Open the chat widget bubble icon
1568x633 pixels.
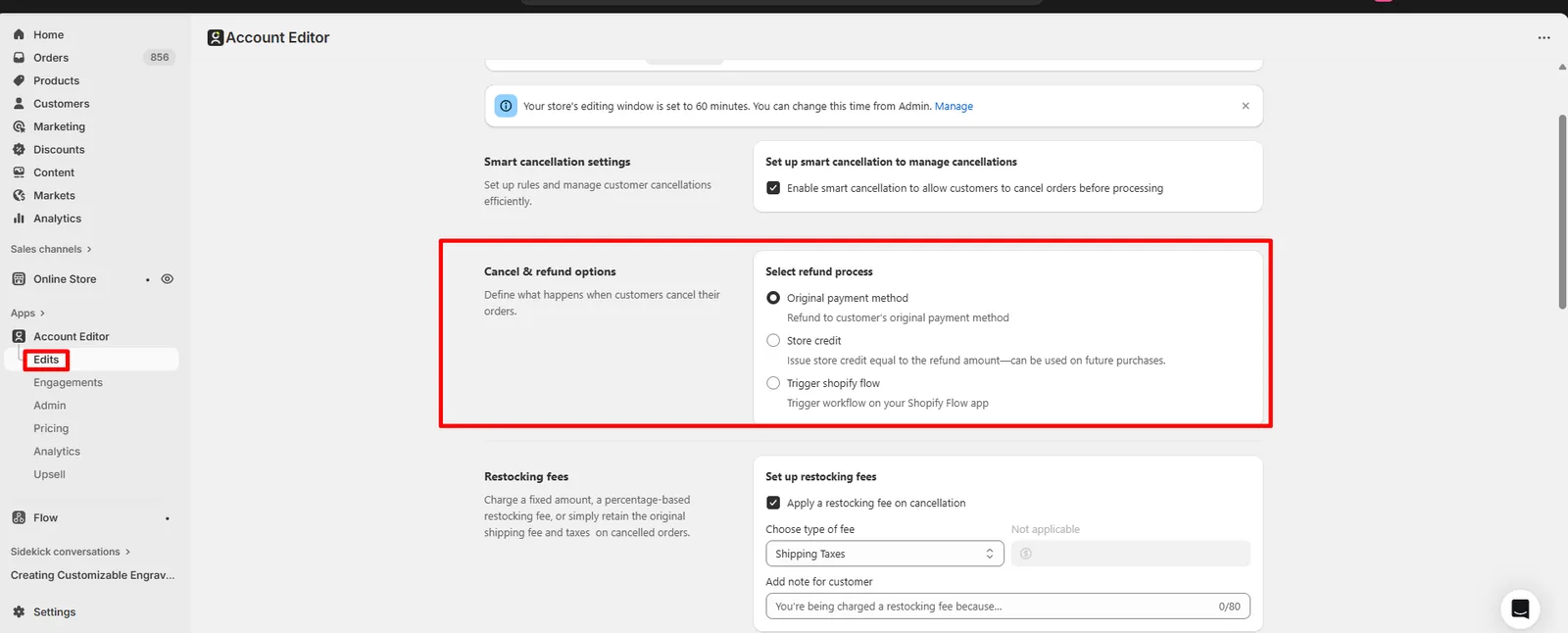[x=1520, y=609]
